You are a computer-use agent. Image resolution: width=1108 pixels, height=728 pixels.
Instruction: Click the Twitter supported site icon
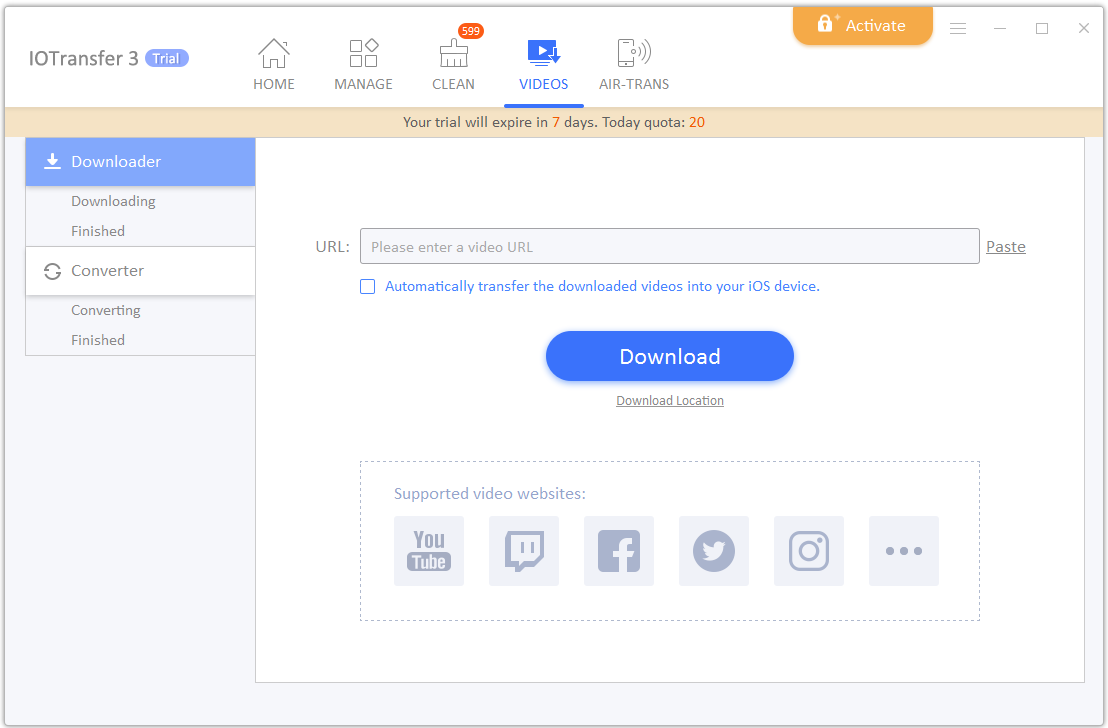(x=714, y=551)
